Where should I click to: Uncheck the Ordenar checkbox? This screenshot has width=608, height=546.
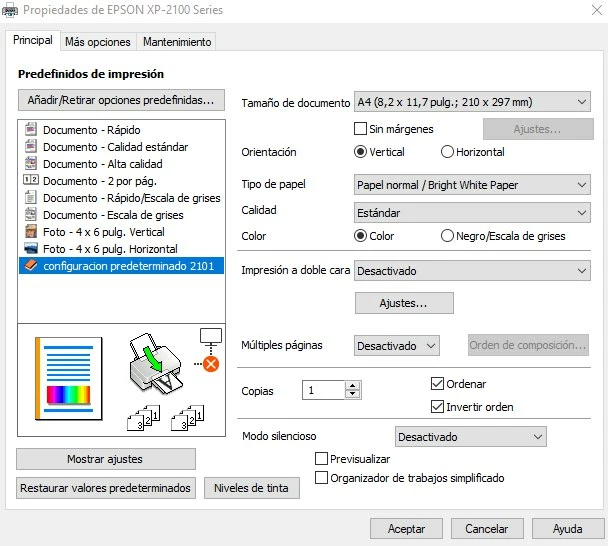click(x=437, y=384)
